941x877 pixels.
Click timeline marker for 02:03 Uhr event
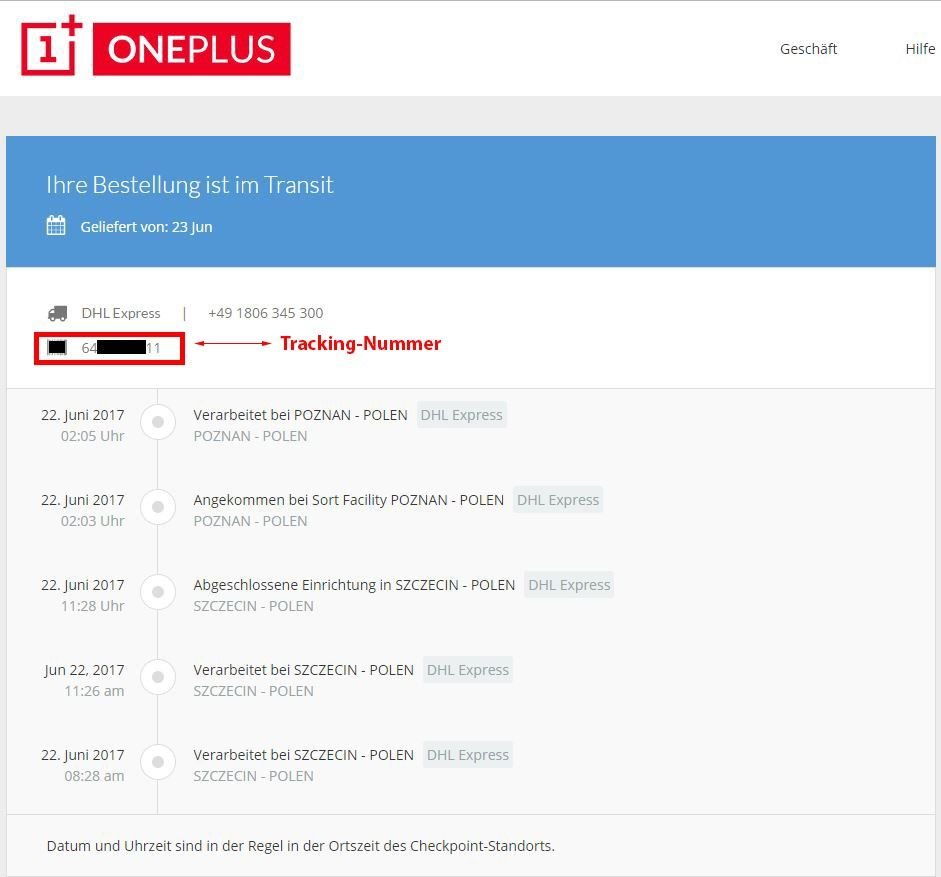coord(158,507)
